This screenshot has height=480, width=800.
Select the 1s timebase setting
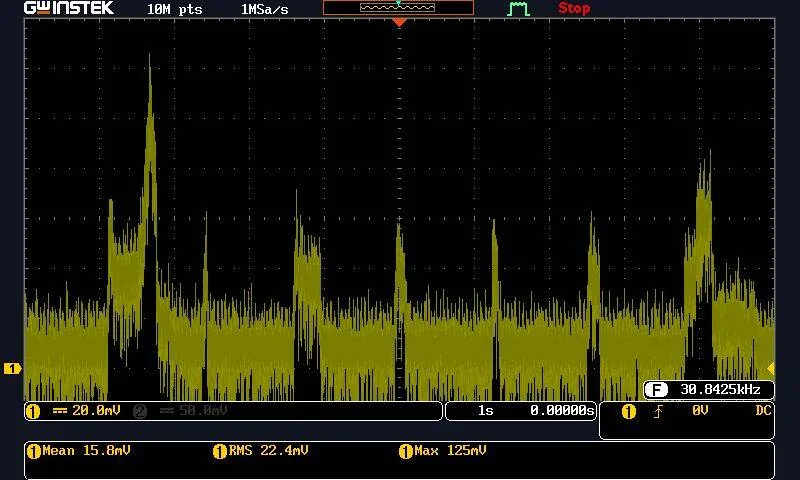click(485, 411)
